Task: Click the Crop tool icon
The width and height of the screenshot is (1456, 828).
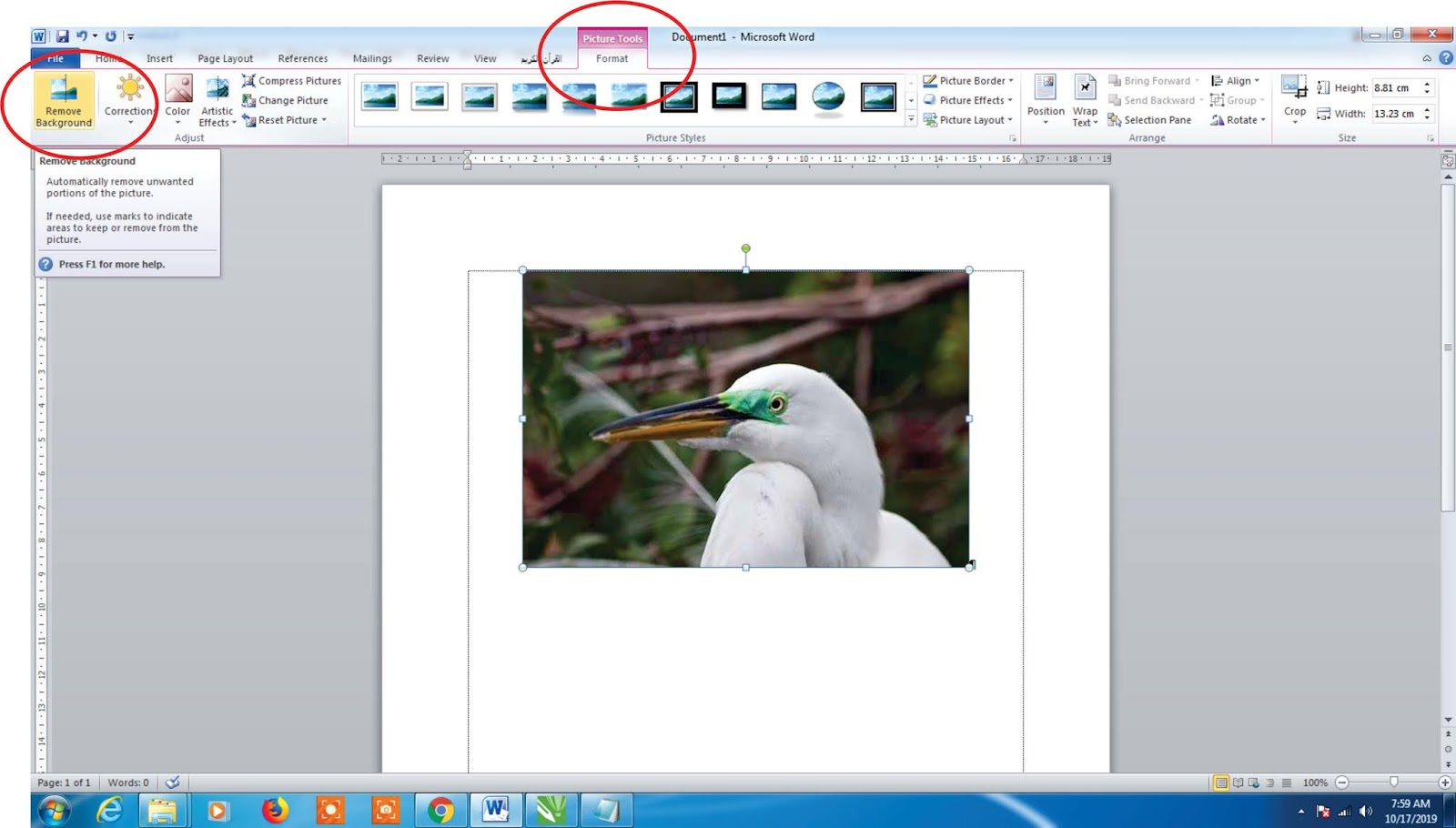Action: tap(1294, 88)
